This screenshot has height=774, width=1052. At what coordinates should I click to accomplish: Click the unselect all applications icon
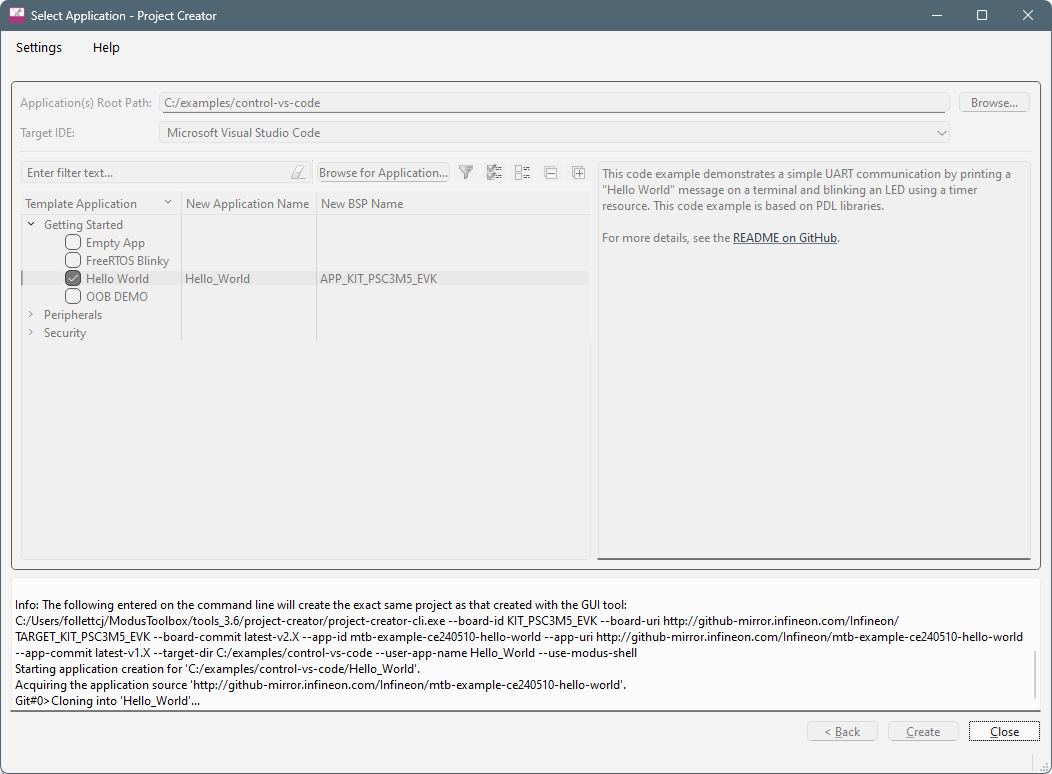pos(522,173)
